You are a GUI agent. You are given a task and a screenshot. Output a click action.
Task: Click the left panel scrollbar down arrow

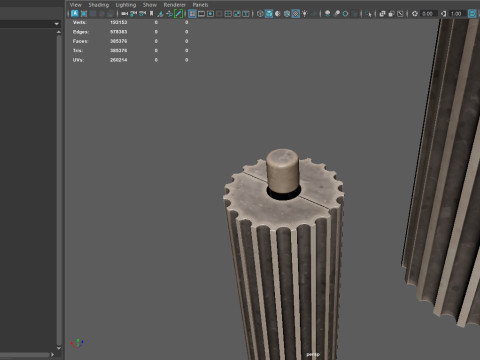(59, 348)
